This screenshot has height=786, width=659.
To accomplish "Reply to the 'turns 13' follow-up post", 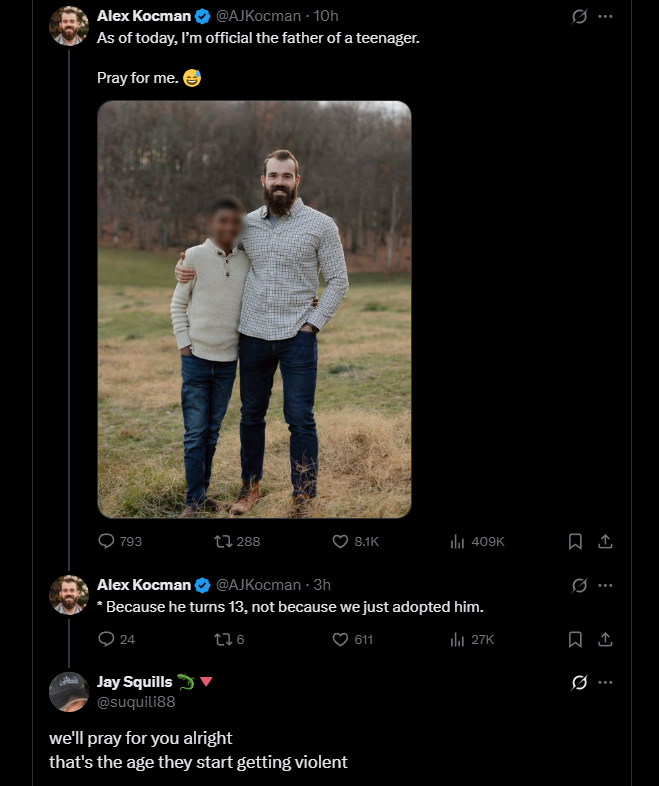I will pyautogui.click(x=107, y=639).
